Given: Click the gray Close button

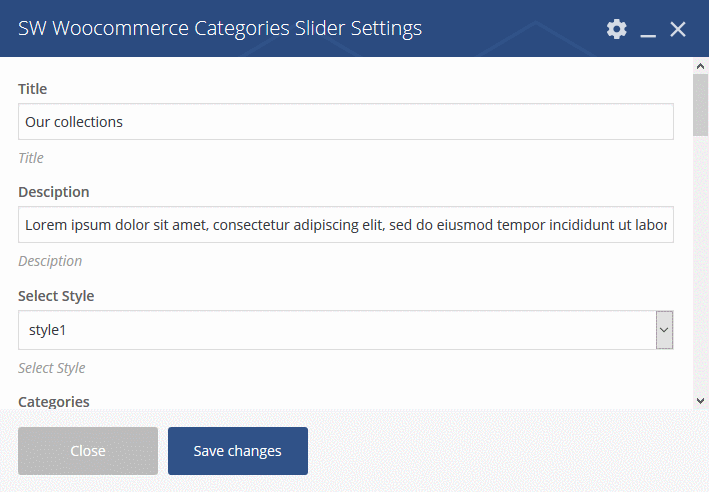Looking at the screenshot, I should pyautogui.click(x=88, y=451).
